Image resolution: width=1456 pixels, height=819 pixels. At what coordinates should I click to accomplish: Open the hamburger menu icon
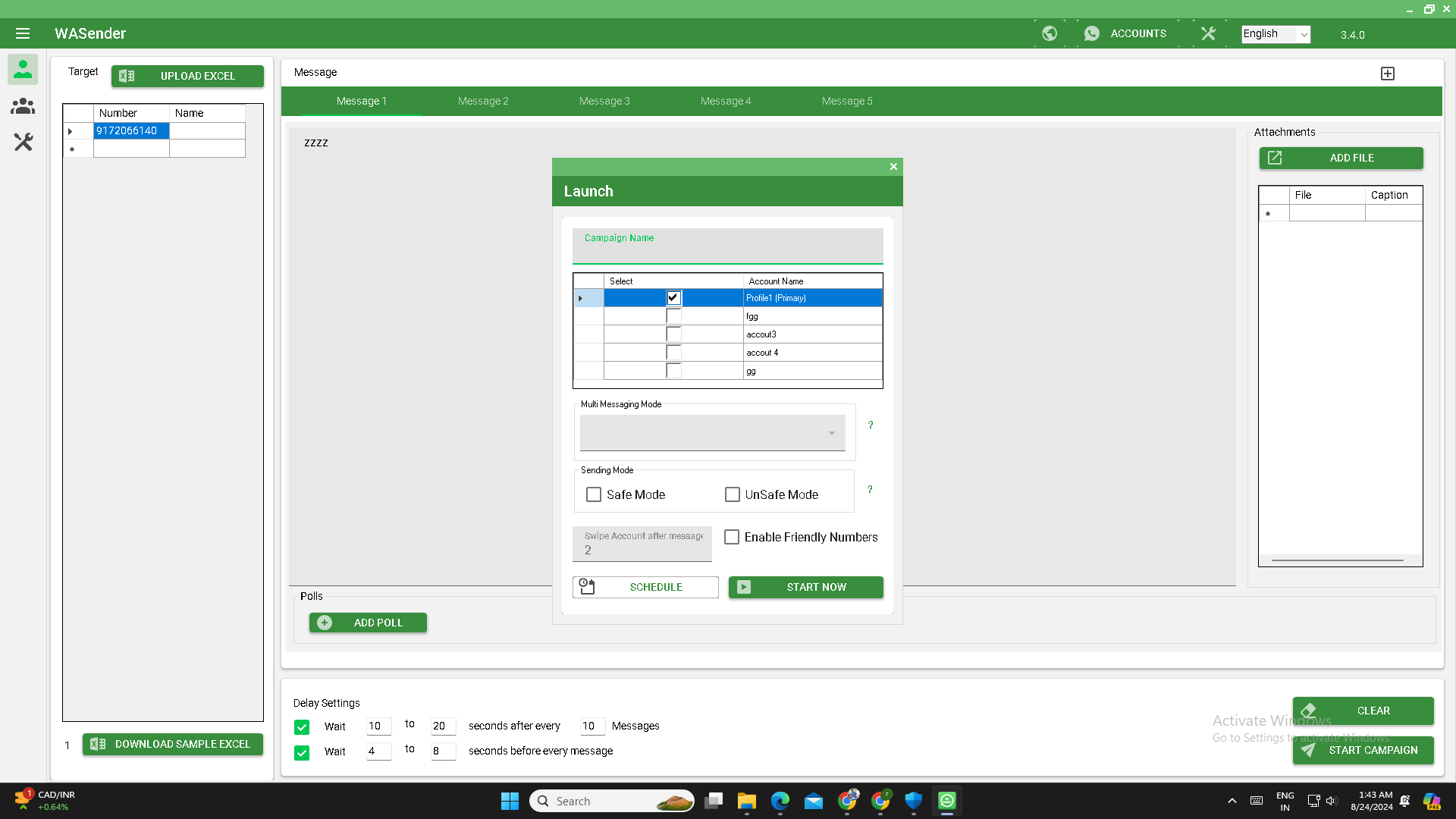coord(23,33)
